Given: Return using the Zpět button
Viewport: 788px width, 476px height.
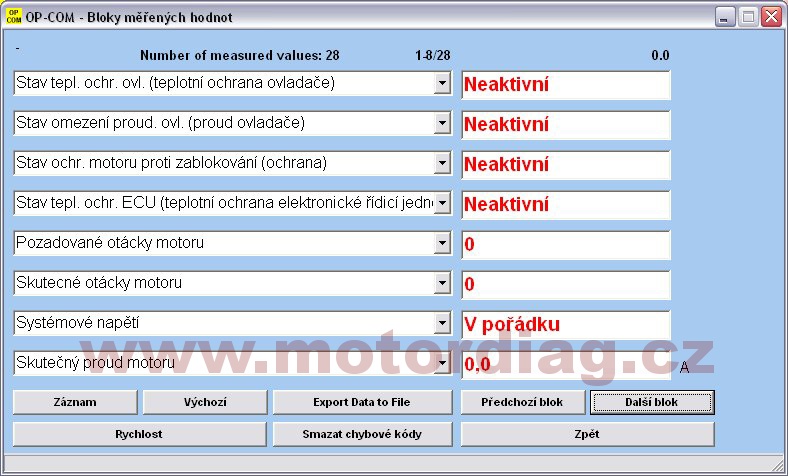Looking at the screenshot, I should coord(587,434).
